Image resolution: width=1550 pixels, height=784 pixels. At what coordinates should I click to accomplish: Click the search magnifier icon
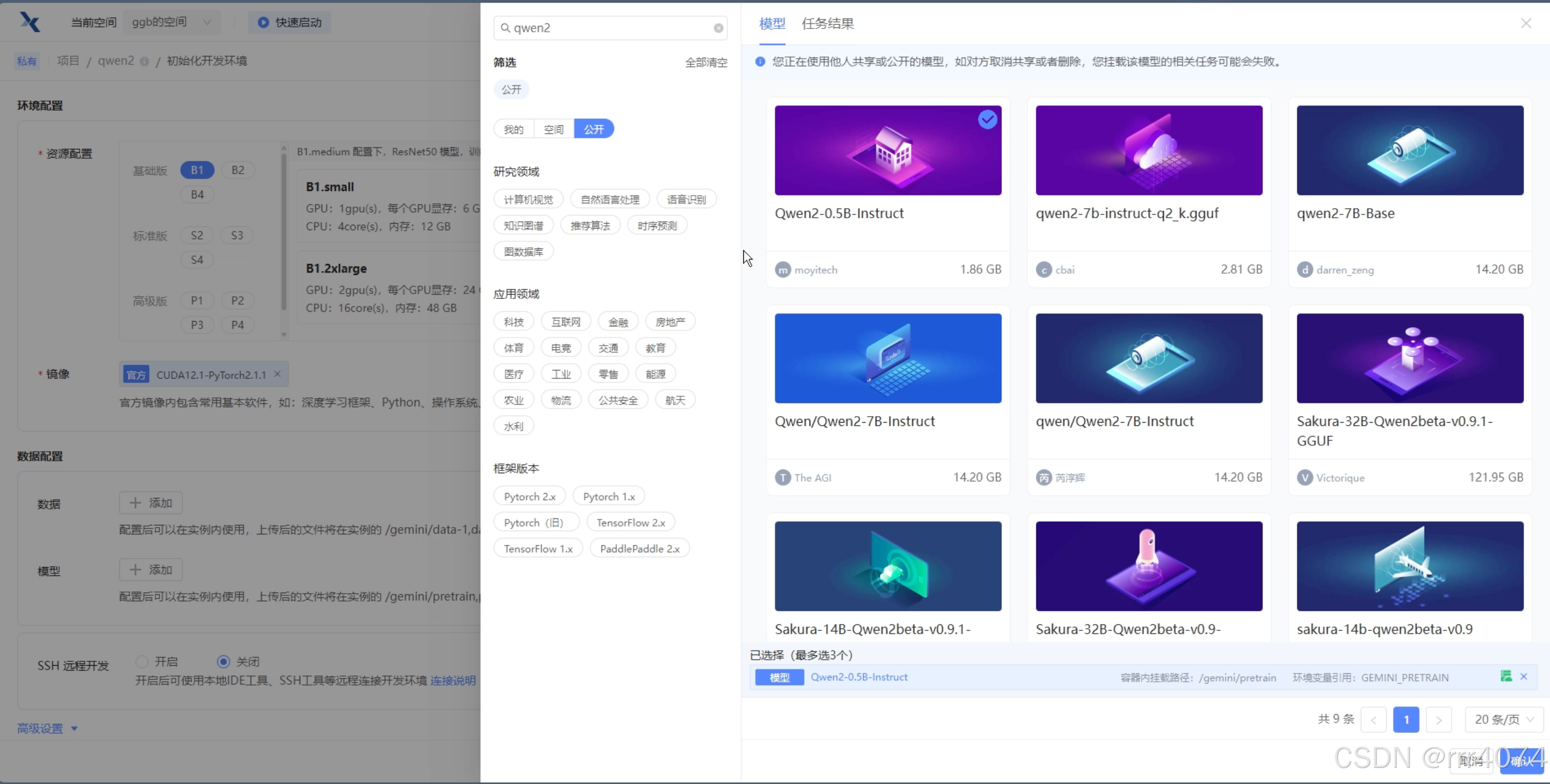(506, 28)
